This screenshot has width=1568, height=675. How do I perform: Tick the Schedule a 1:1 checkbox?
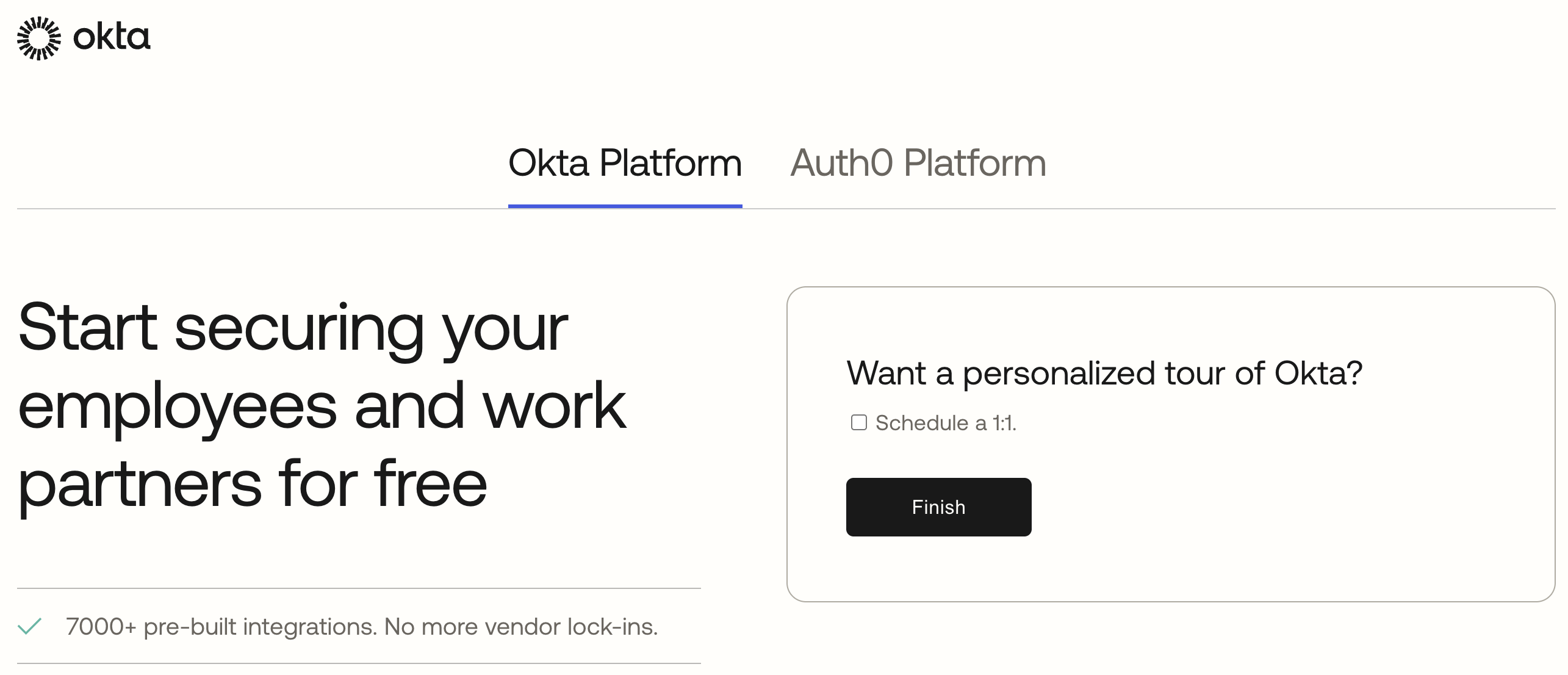[859, 422]
